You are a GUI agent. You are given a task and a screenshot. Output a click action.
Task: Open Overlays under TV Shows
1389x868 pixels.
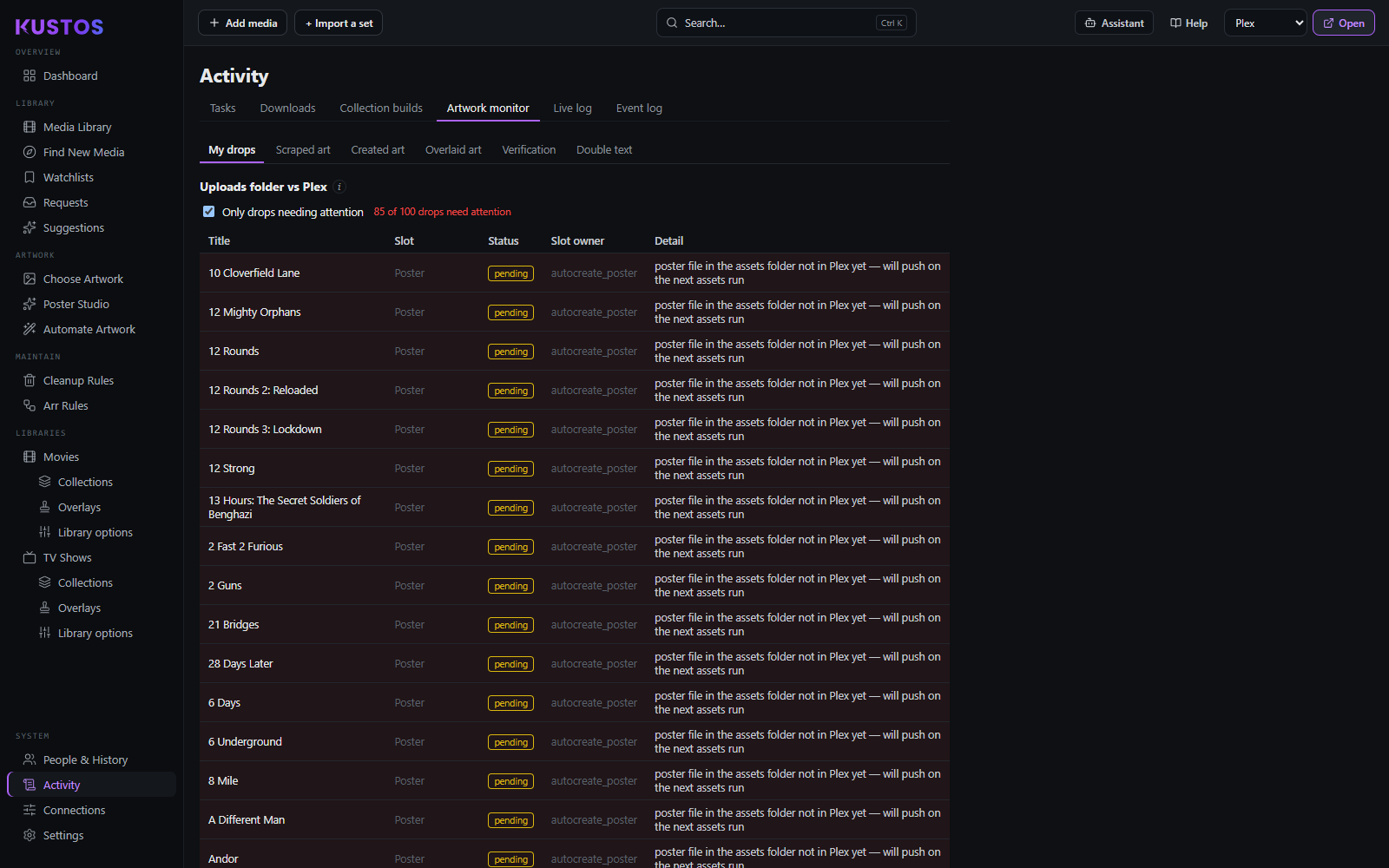[x=79, y=608]
